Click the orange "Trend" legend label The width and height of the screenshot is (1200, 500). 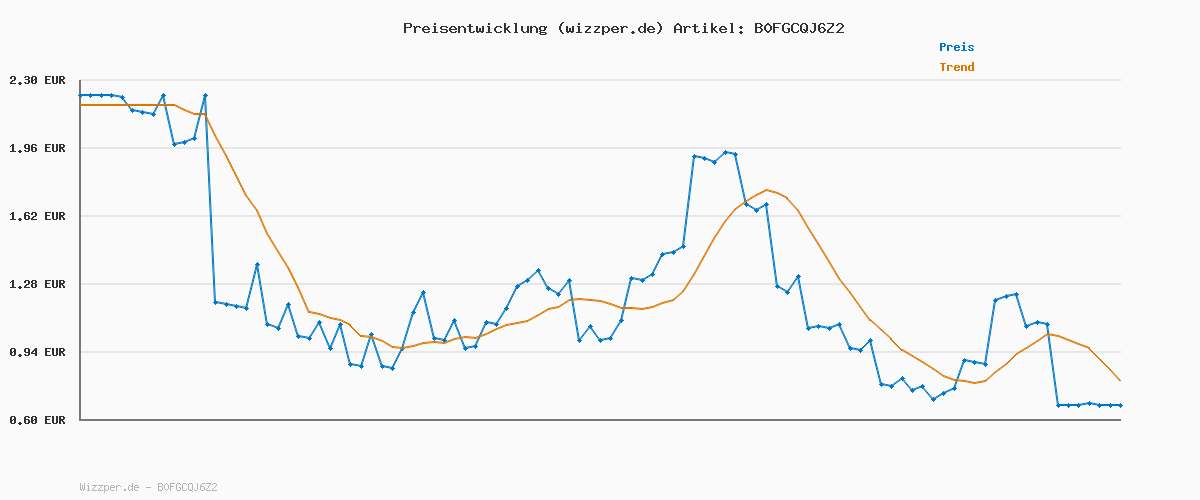(x=956, y=67)
